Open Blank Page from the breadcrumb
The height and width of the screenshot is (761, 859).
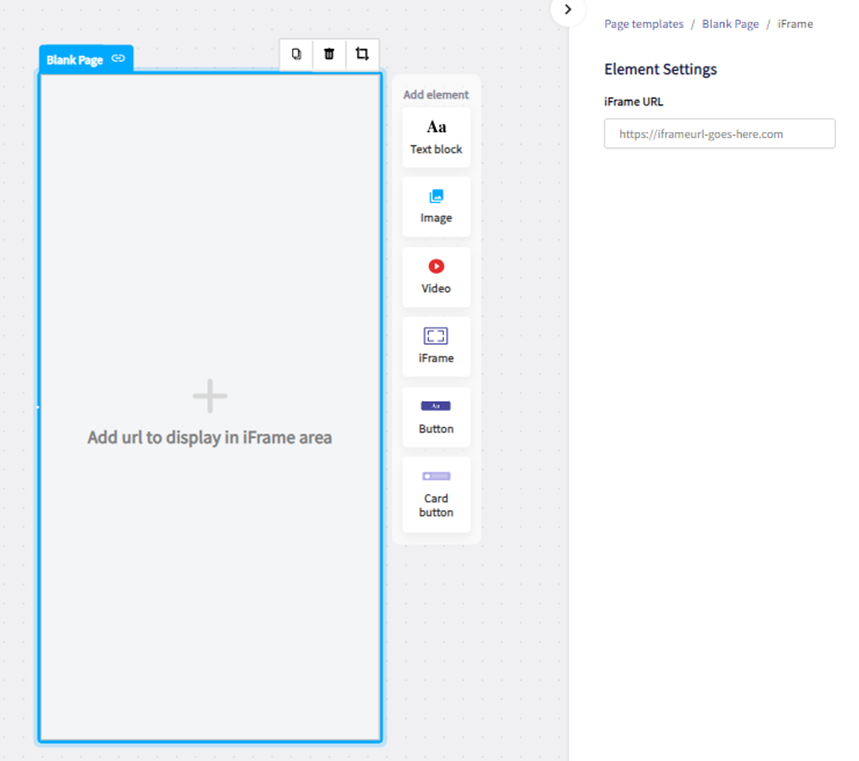[730, 23]
